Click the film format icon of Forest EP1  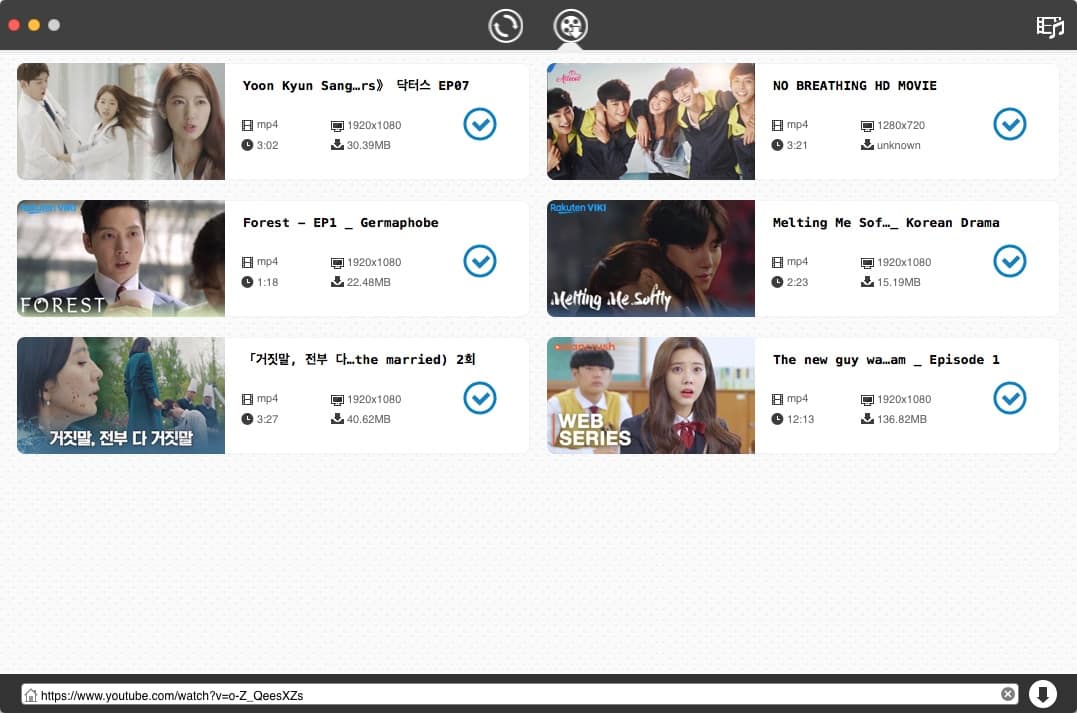click(x=247, y=262)
